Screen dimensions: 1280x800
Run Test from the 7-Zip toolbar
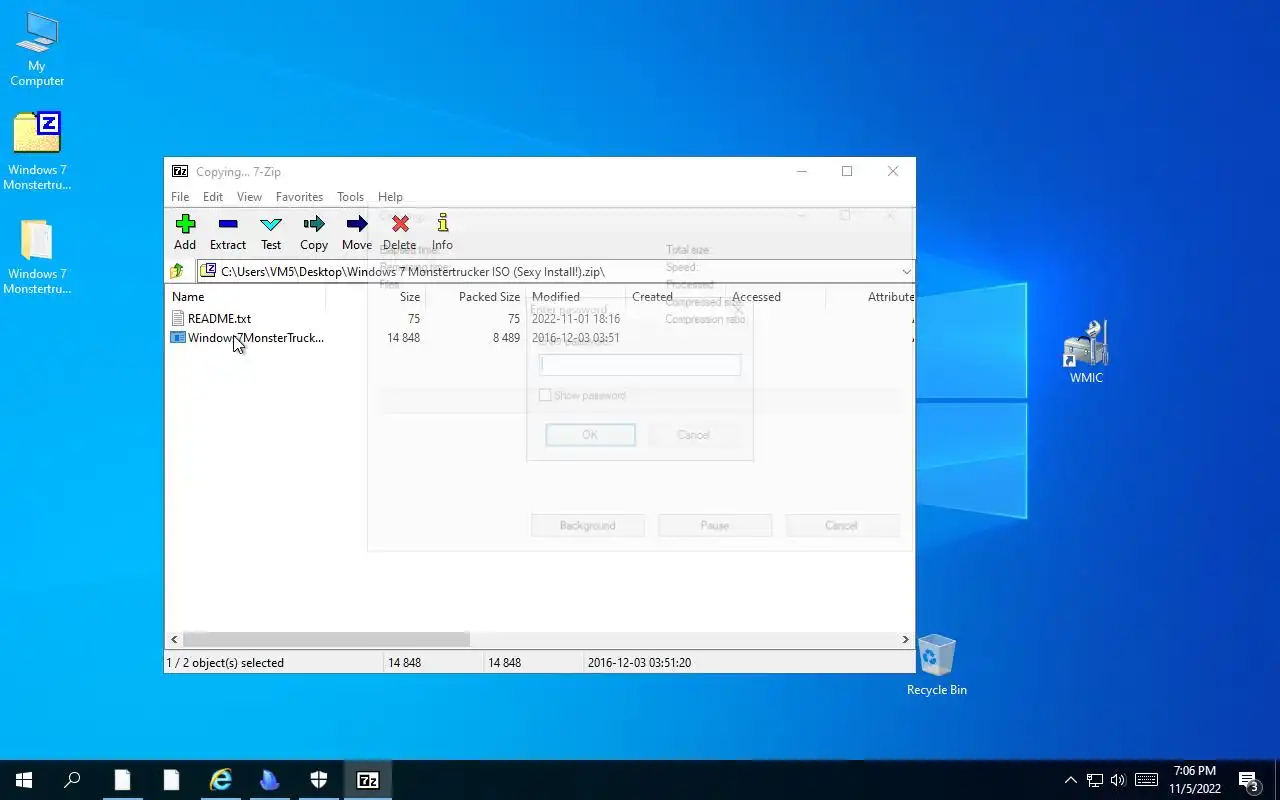pyautogui.click(x=271, y=232)
